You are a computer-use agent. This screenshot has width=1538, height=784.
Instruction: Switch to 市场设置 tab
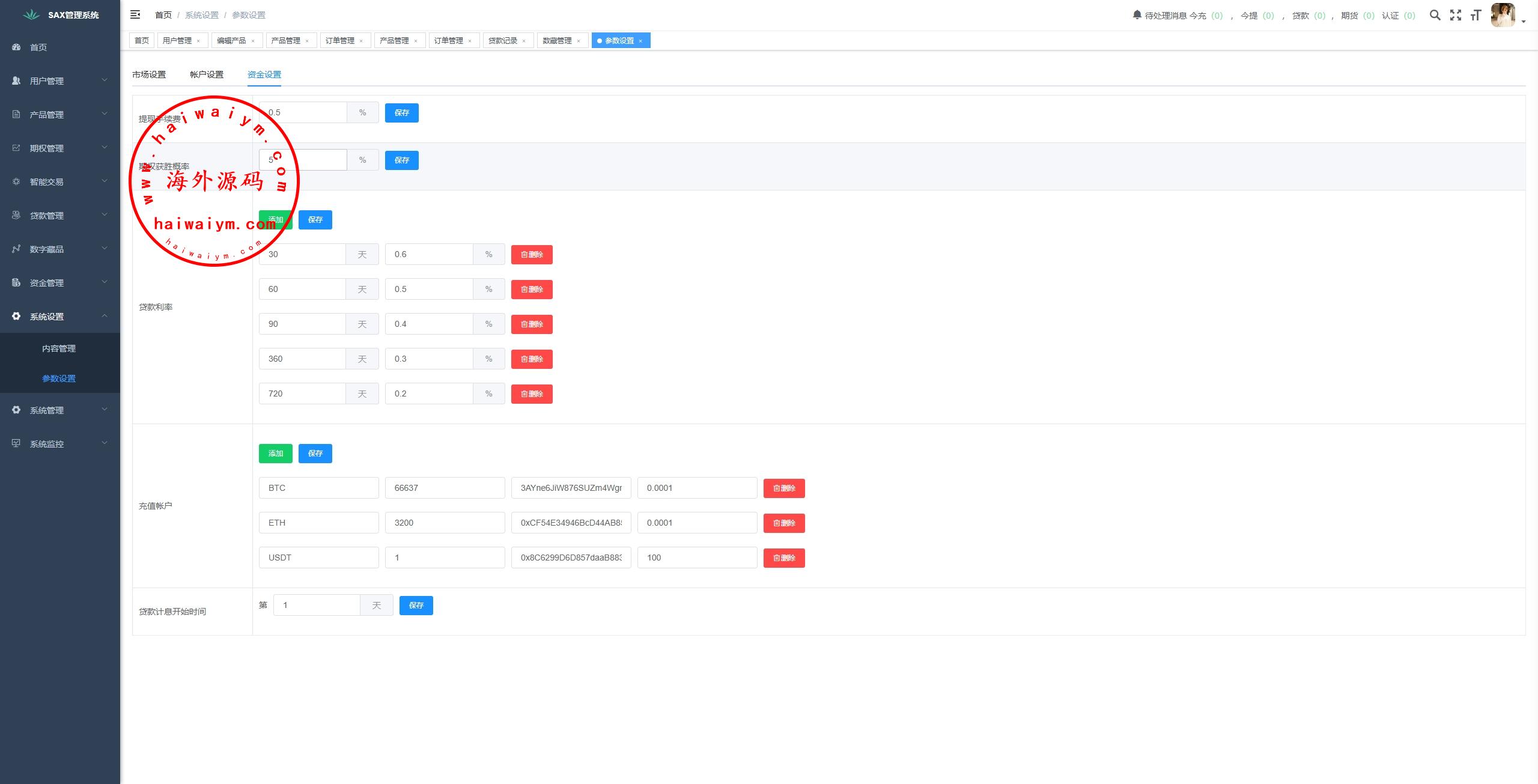click(149, 74)
